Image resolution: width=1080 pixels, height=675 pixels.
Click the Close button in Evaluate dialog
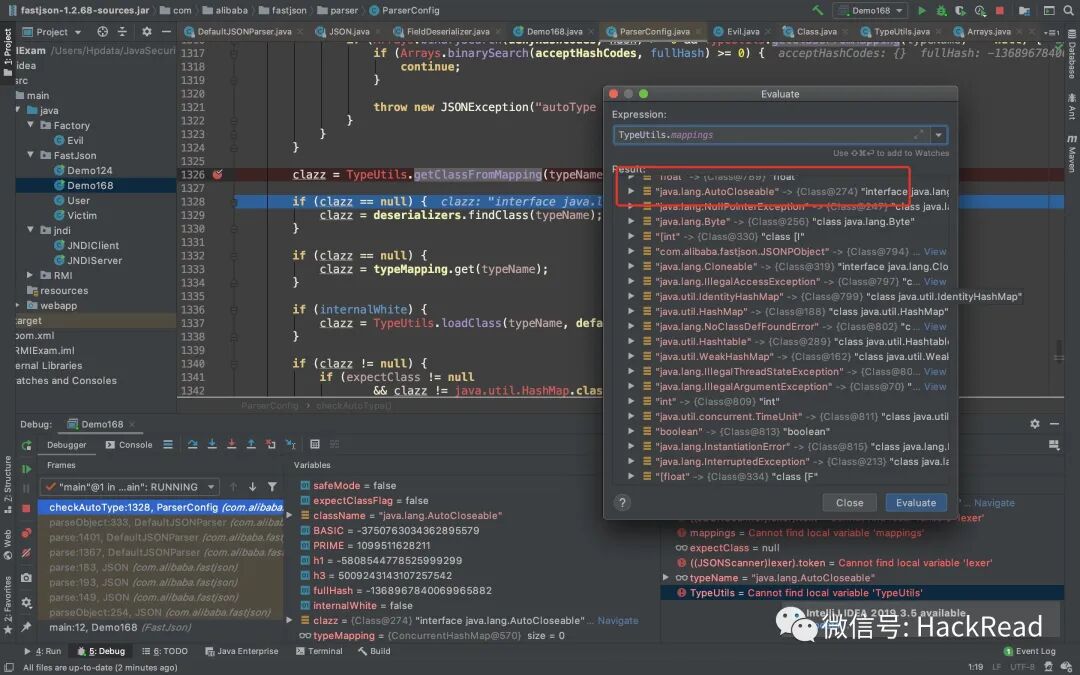[849, 503]
